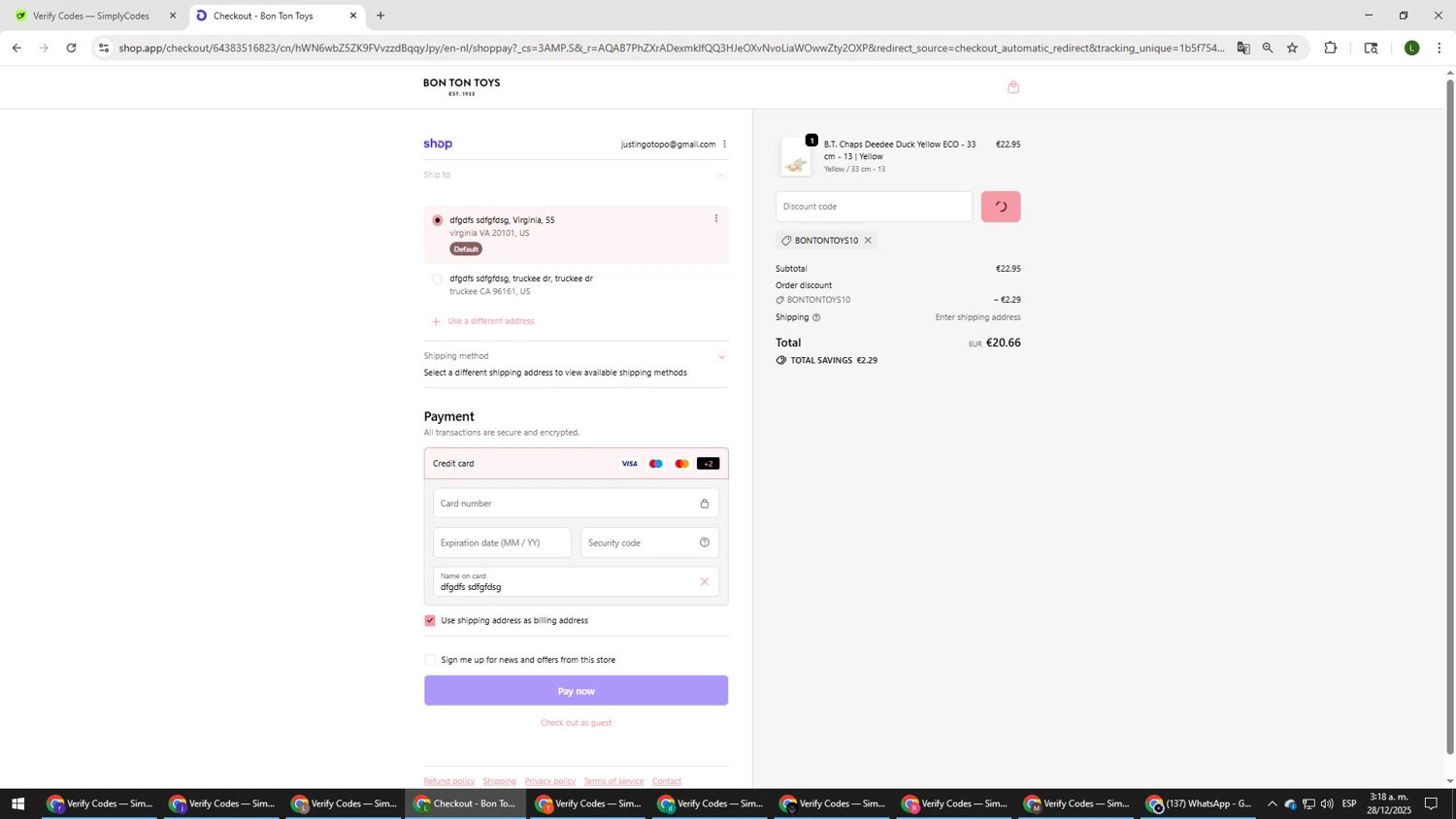
Task: Select the Truckee CA 96161 address
Action: [437, 279]
